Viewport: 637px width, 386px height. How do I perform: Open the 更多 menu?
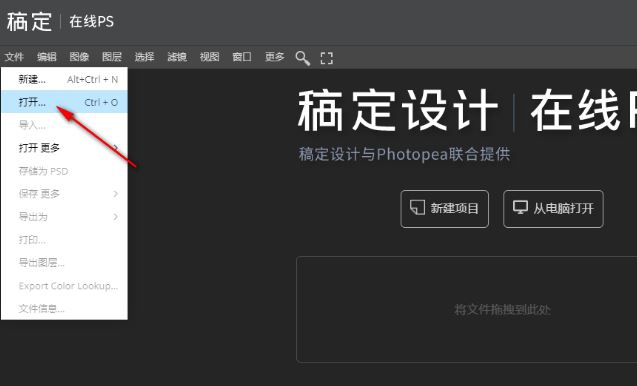[274, 57]
